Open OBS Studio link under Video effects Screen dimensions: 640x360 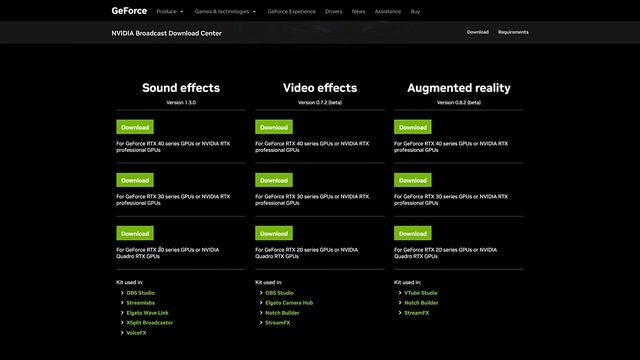point(279,293)
